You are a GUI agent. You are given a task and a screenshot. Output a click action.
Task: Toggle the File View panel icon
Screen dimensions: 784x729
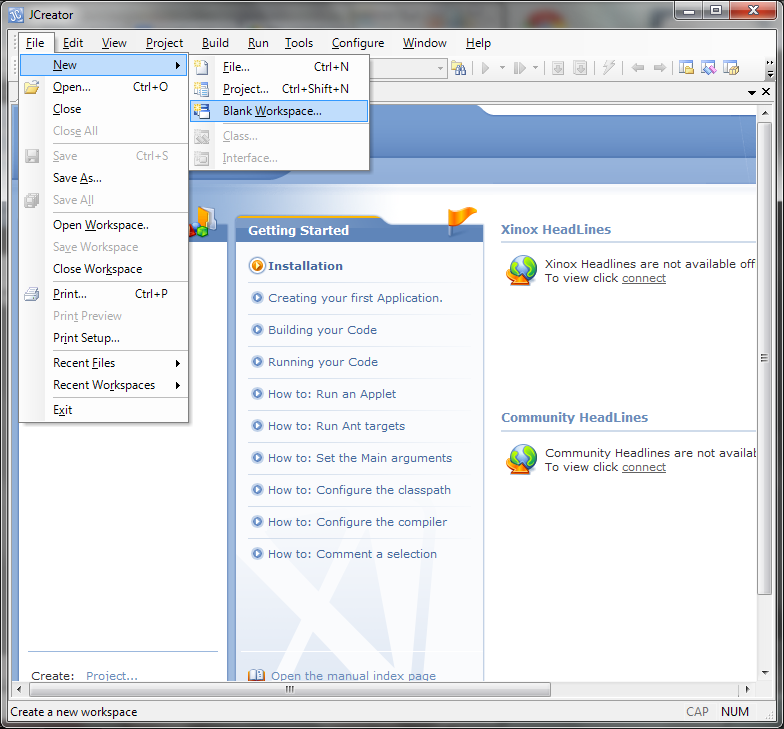686,68
